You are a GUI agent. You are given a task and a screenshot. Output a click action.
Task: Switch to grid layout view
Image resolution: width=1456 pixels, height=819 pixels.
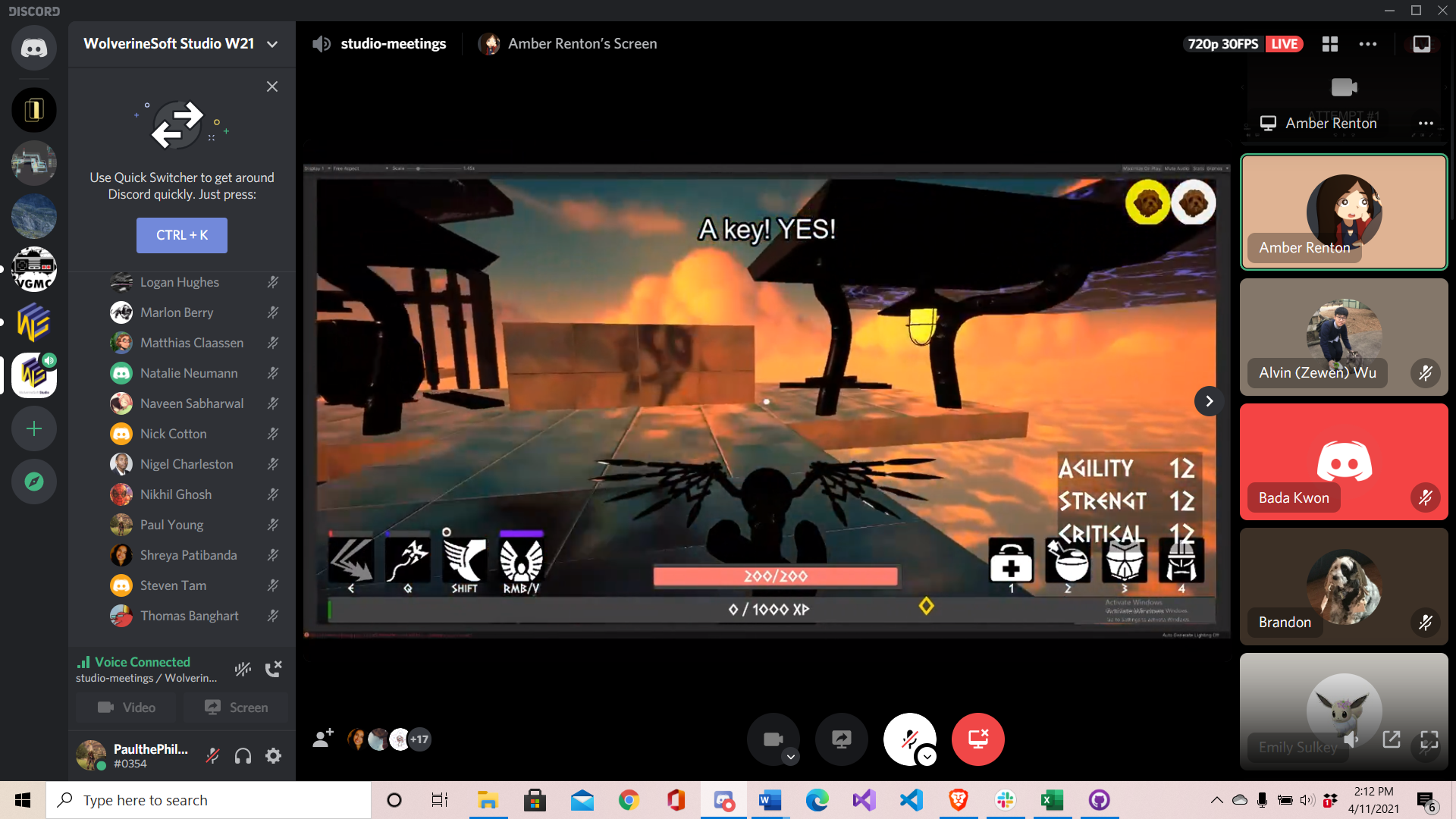tap(1330, 44)
